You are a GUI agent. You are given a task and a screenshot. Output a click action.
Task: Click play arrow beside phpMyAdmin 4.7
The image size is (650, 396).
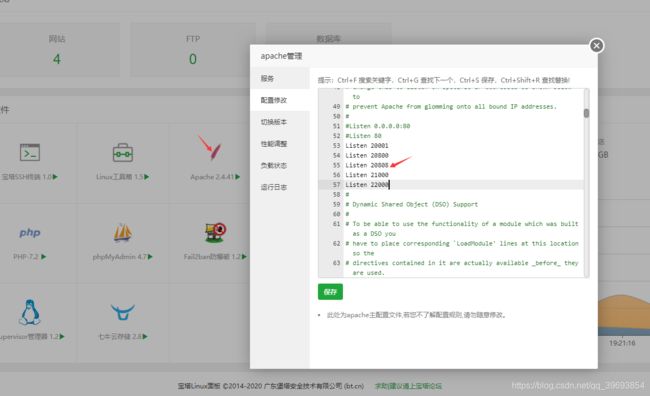(x=150, y=257)
